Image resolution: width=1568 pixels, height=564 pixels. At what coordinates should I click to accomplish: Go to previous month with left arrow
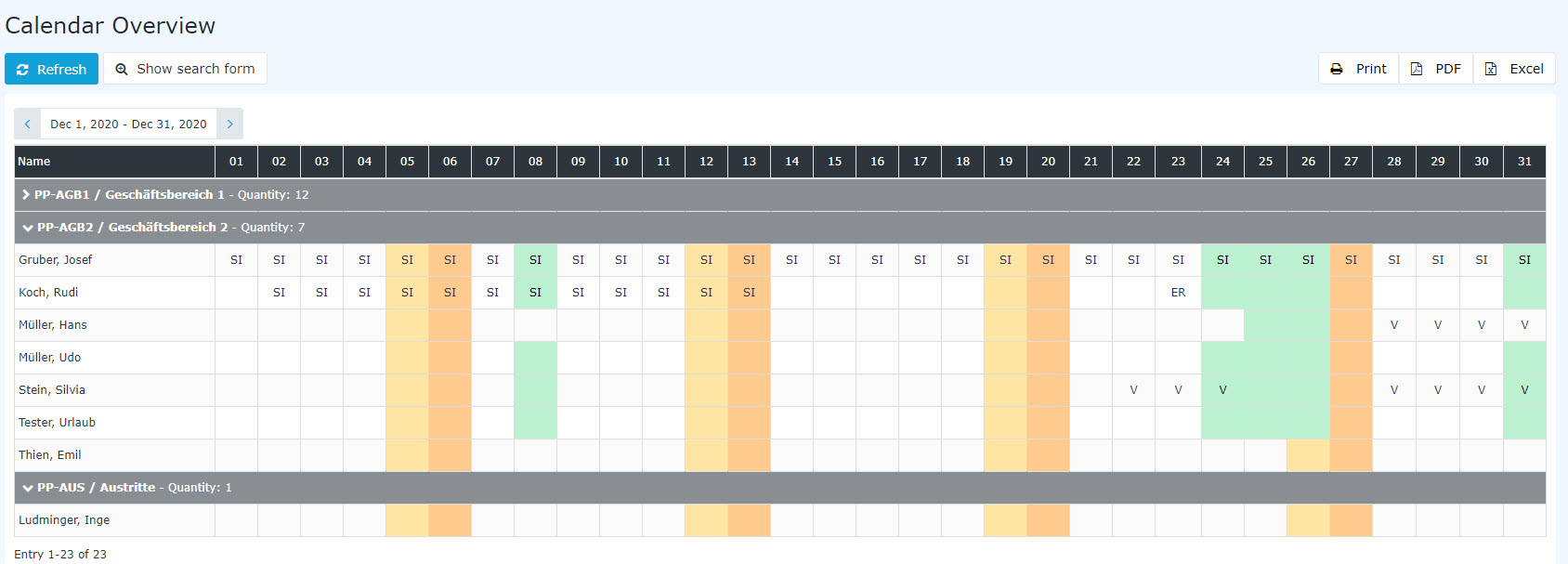pyautogui.click(x=27, y=124)
